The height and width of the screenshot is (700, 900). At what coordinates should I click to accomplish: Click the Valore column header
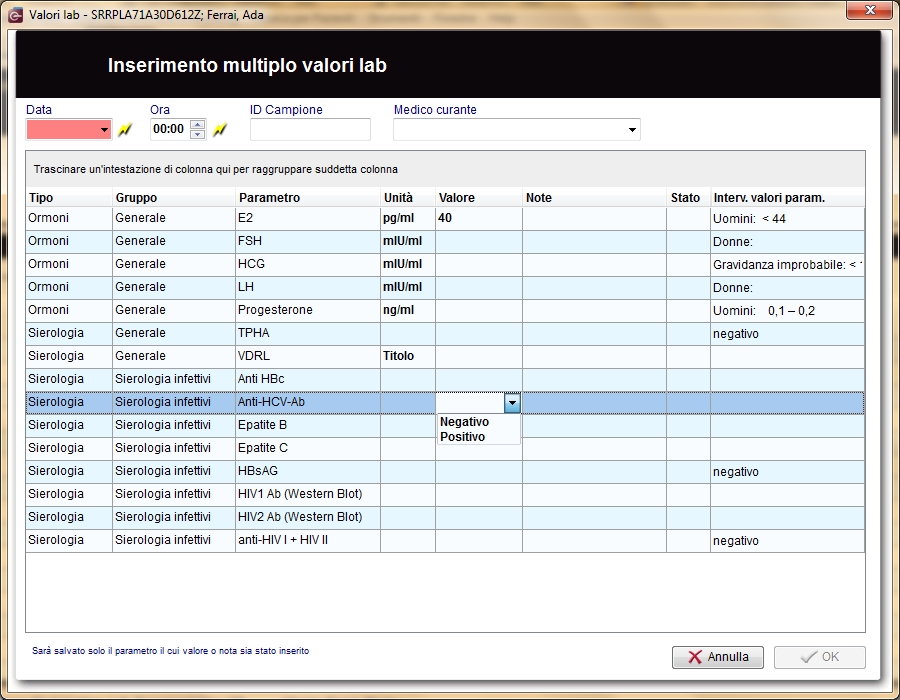(x=479, y=197)
